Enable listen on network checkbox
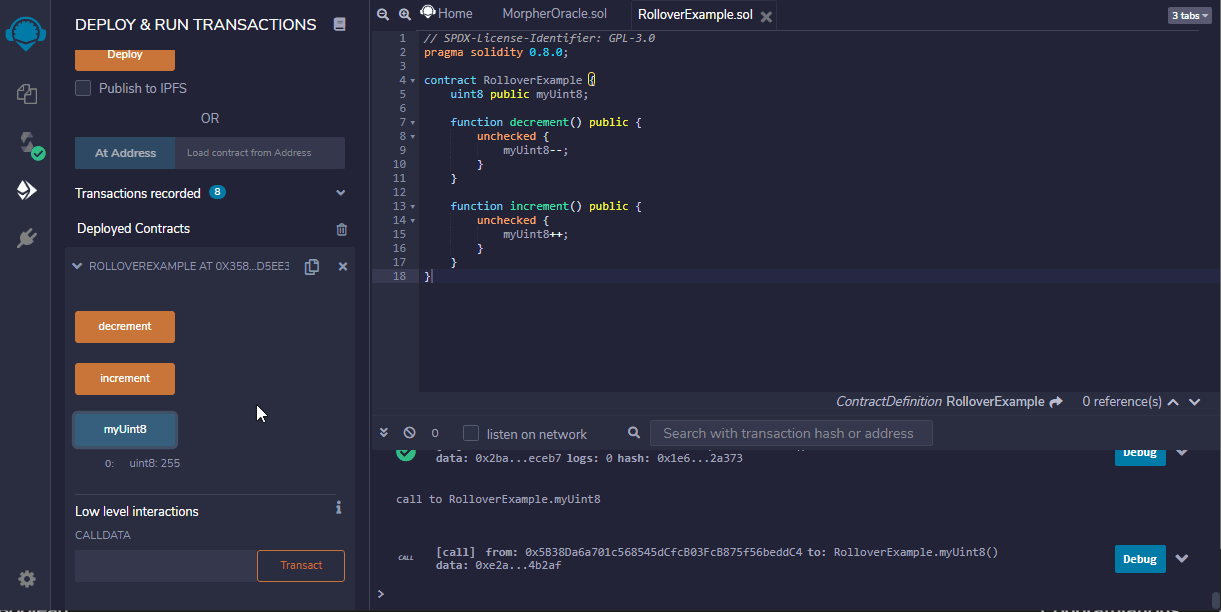1221x612 pixels. [x=471, y=433]
